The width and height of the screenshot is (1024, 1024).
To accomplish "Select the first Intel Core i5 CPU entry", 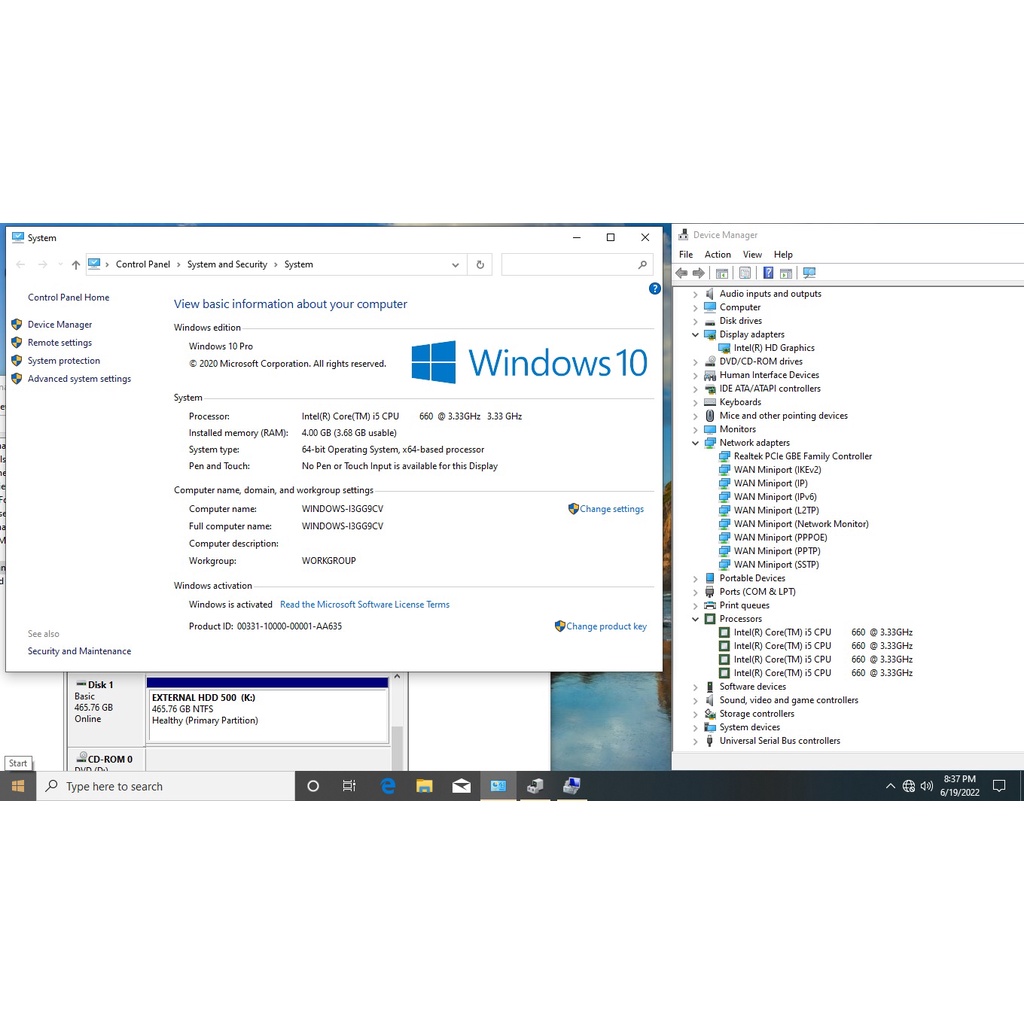I will coord(823,633).
